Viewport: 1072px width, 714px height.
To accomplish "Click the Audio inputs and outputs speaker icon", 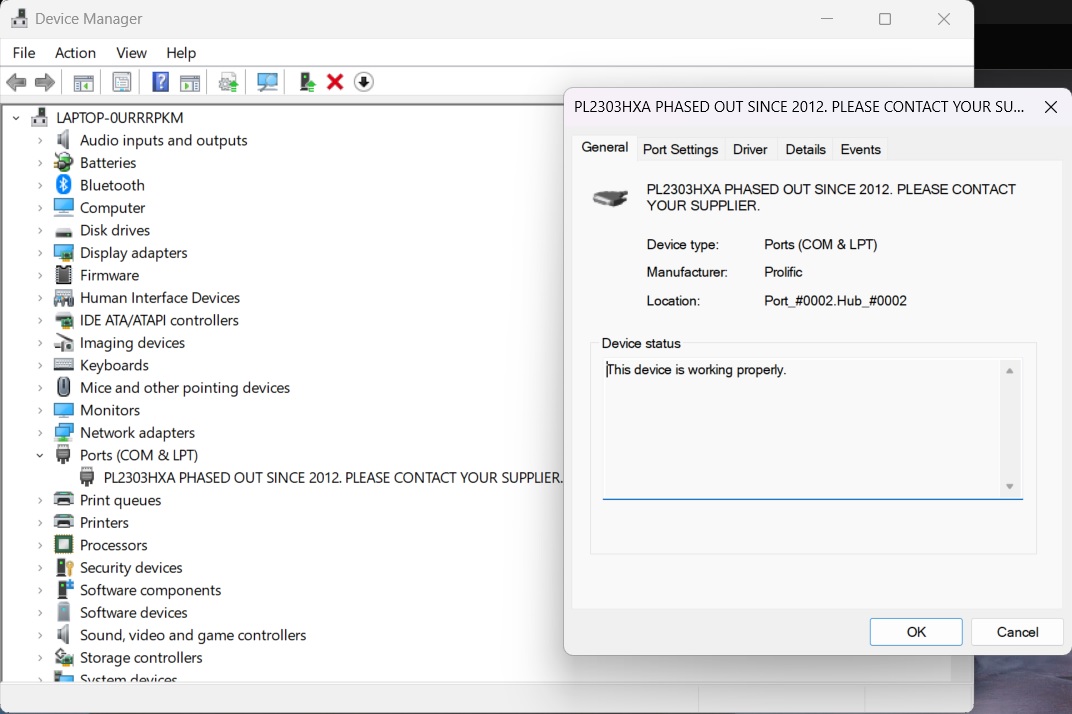I will (x=63, y=140).
